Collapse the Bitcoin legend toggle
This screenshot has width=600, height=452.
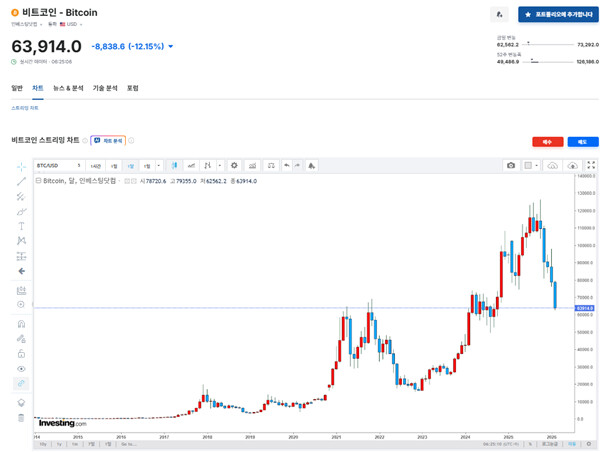[38, 181]
